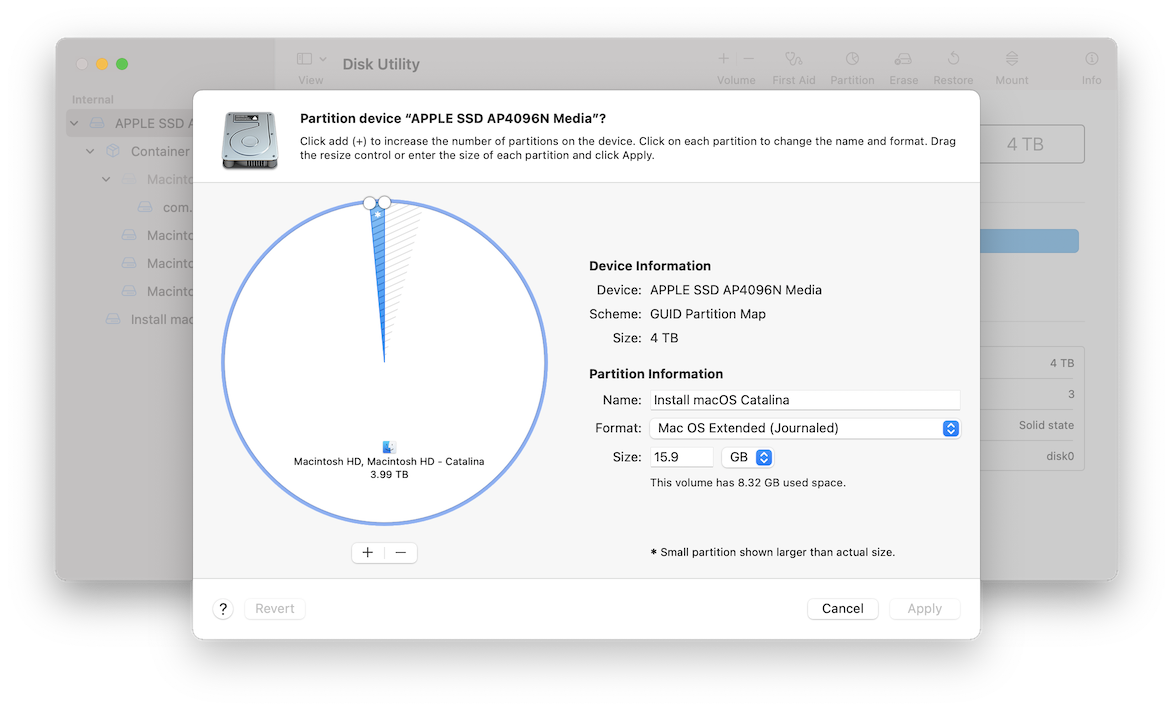Collapse the Container disclosure chevron in sidebar
The height and width of the screenshot is (713, 1173).
[90, 151]
